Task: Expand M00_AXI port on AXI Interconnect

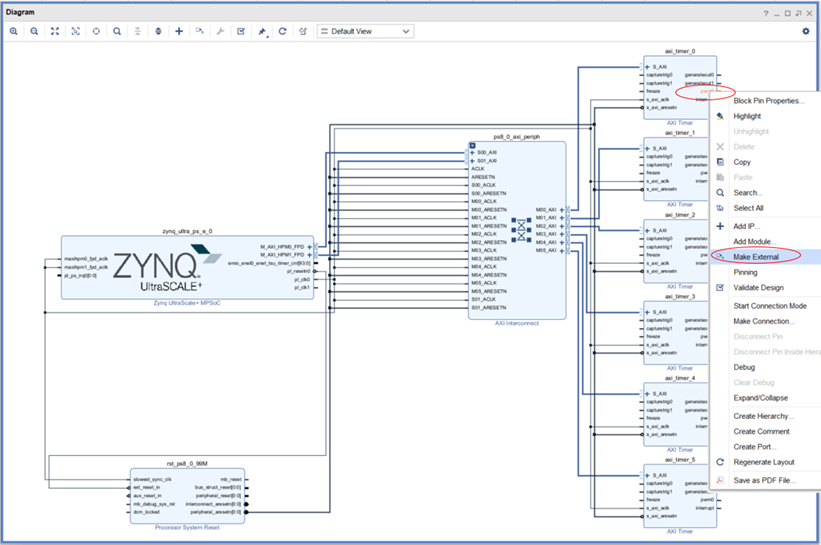Action: tap(563, 210)
